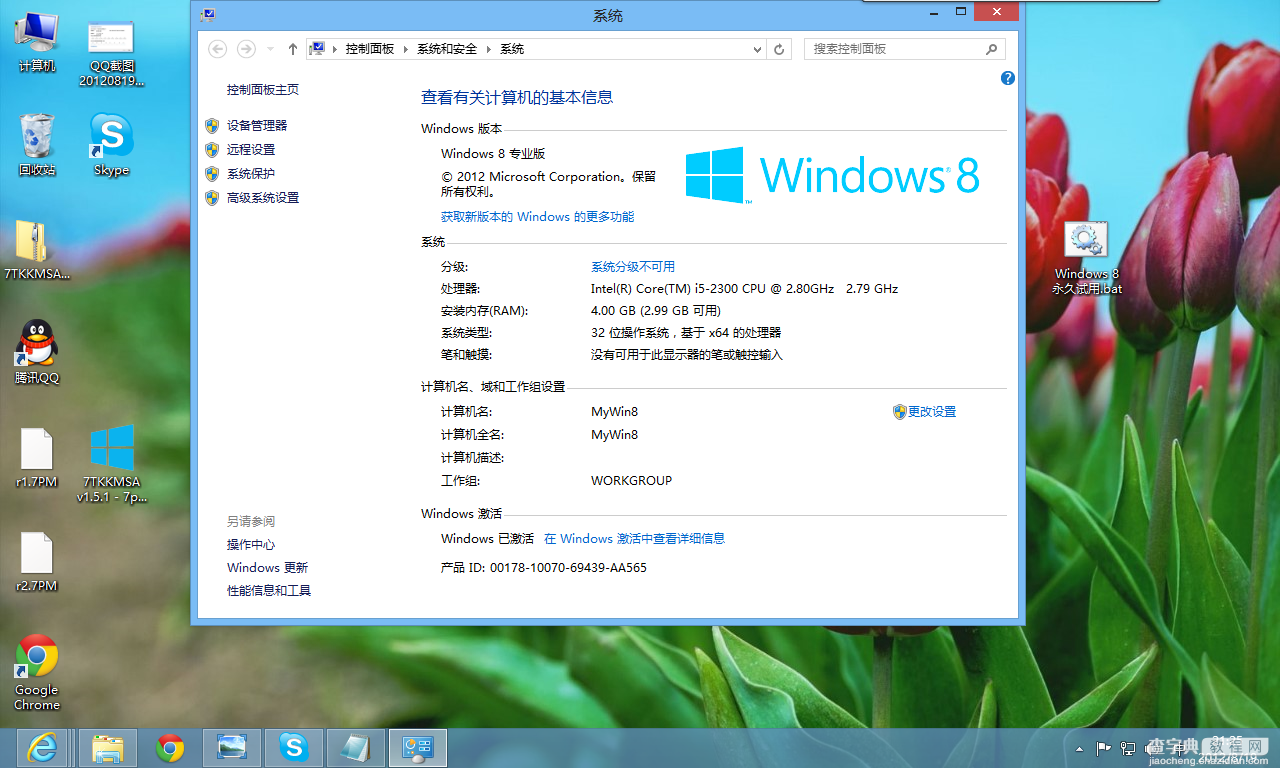Open the Action Center flag tray icon
Viewport: 1280px width, 768px height.
tap(1104, 748)
